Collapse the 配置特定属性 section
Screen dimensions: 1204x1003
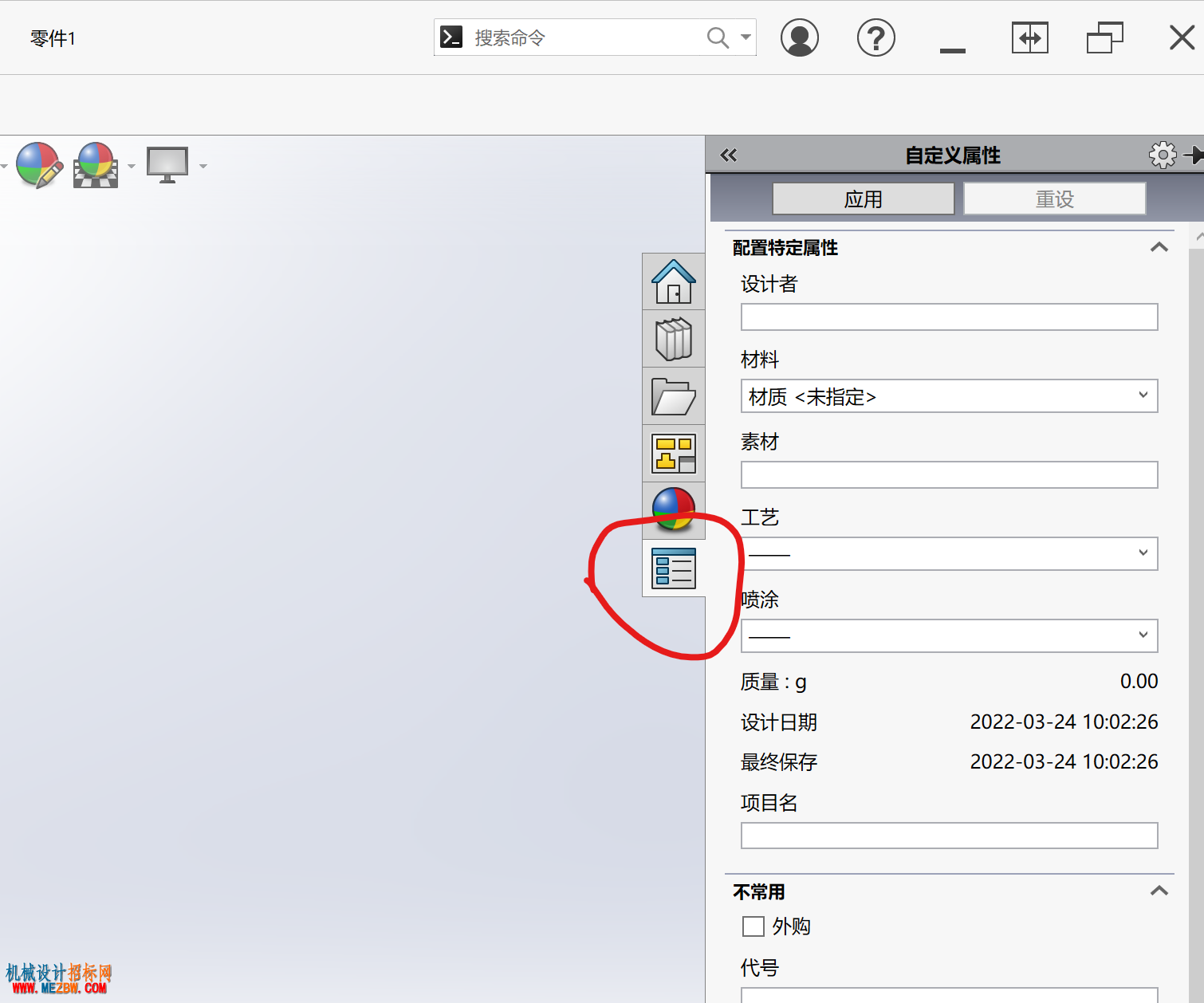(1159, 247)
